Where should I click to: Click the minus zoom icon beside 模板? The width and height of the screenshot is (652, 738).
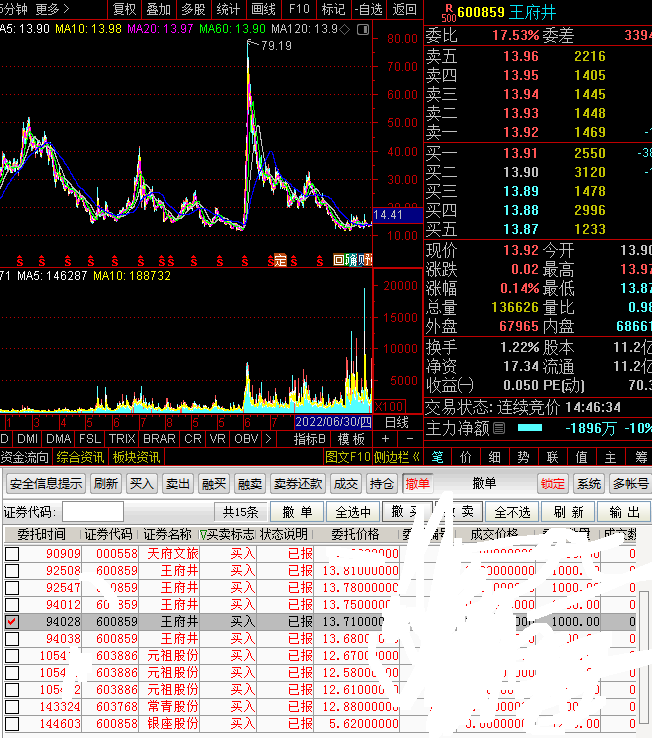click(x=410, y=439)
